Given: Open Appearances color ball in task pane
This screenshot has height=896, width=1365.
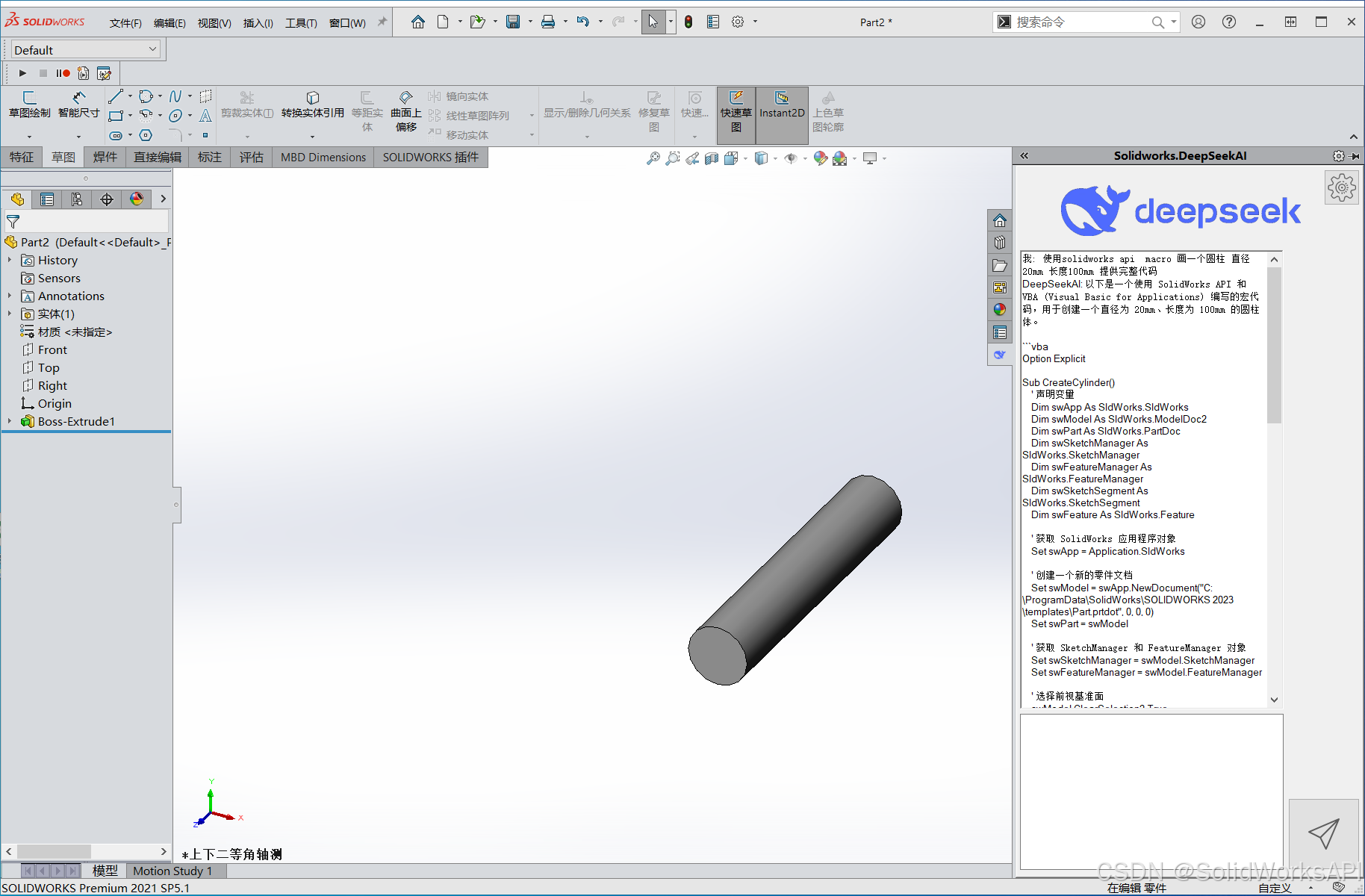Looking at the screenshot, I should 1000,309.
